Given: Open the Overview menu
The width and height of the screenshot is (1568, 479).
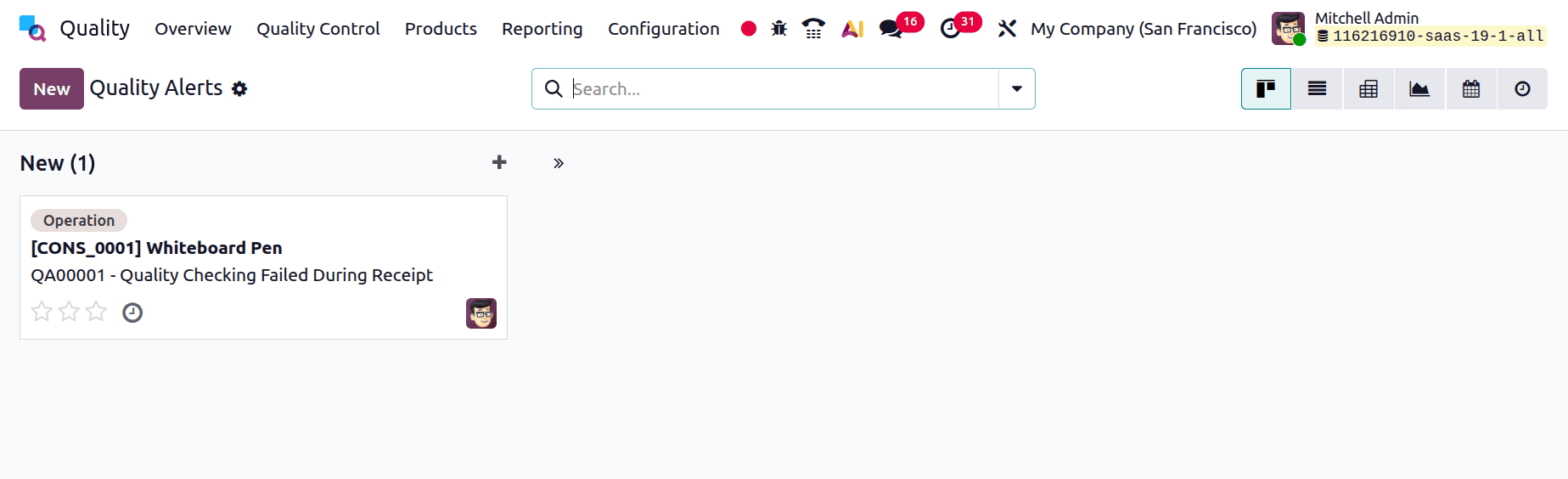Looking at the screenshot, I should click(x=193, y=29).
